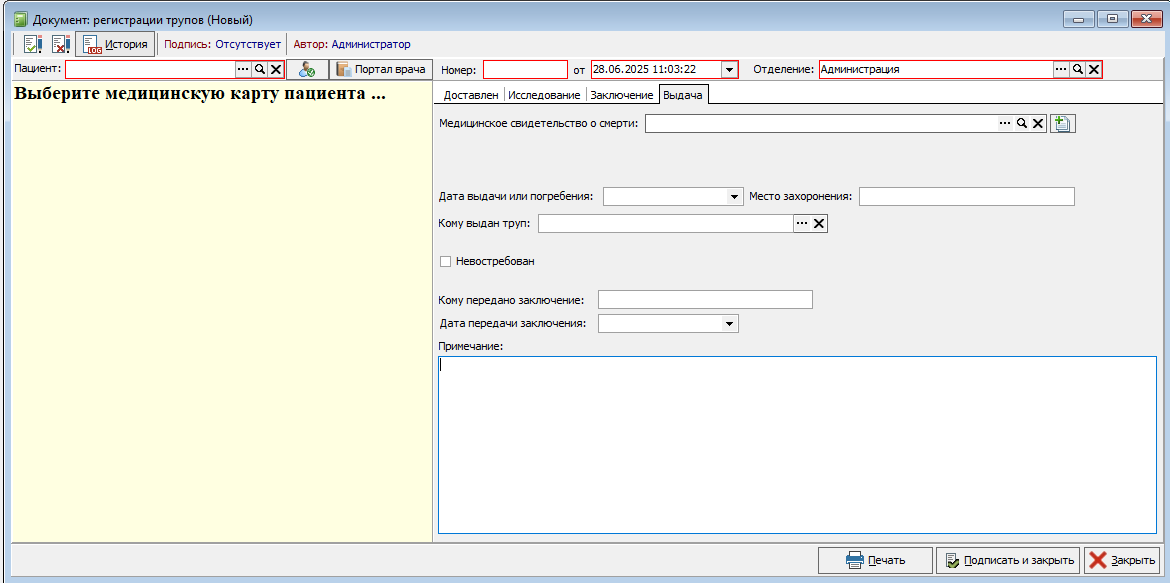Open Кому выдан труп ellipsis button
The width and height of the screenshot is (1170, 583).
[x=801, y=223]
